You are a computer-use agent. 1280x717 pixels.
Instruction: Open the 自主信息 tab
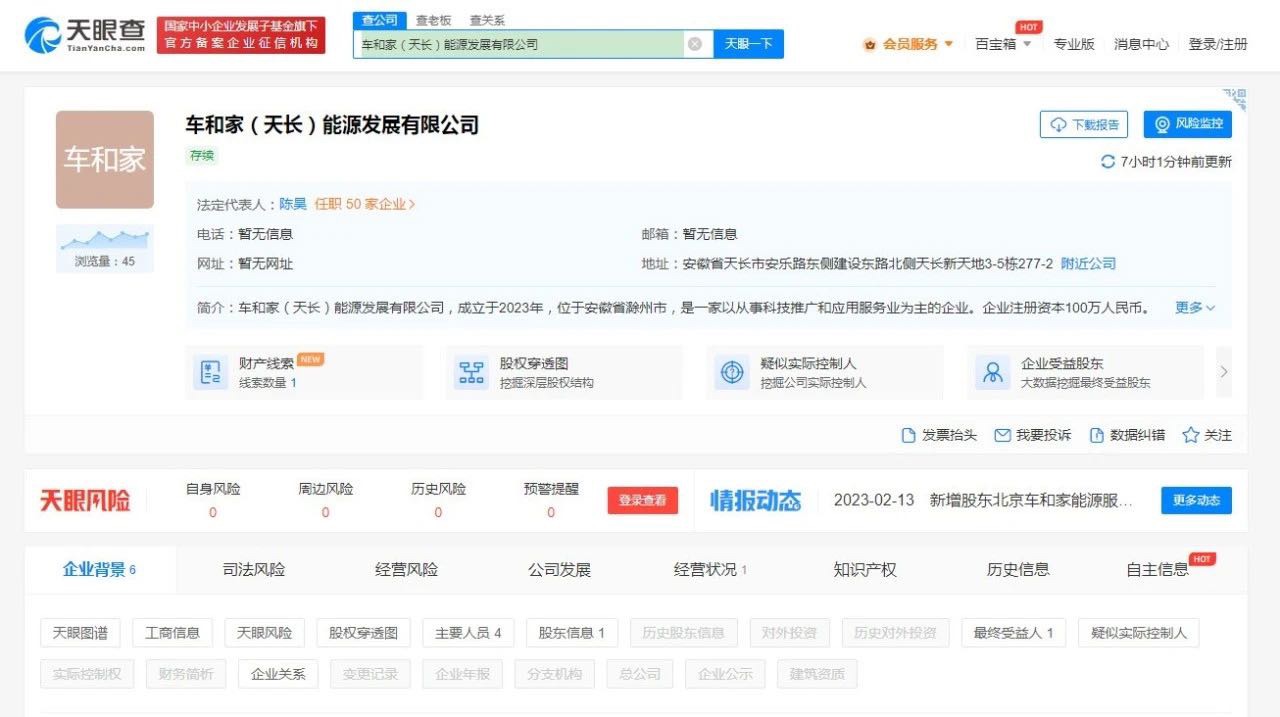[x=1157, y=570]
